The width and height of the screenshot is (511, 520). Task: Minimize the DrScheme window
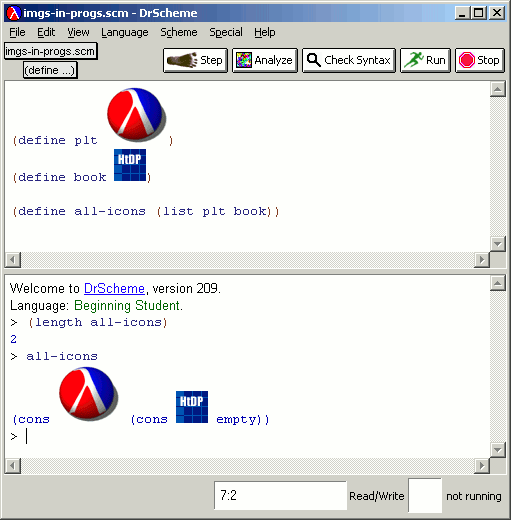[x=462, y=13]
